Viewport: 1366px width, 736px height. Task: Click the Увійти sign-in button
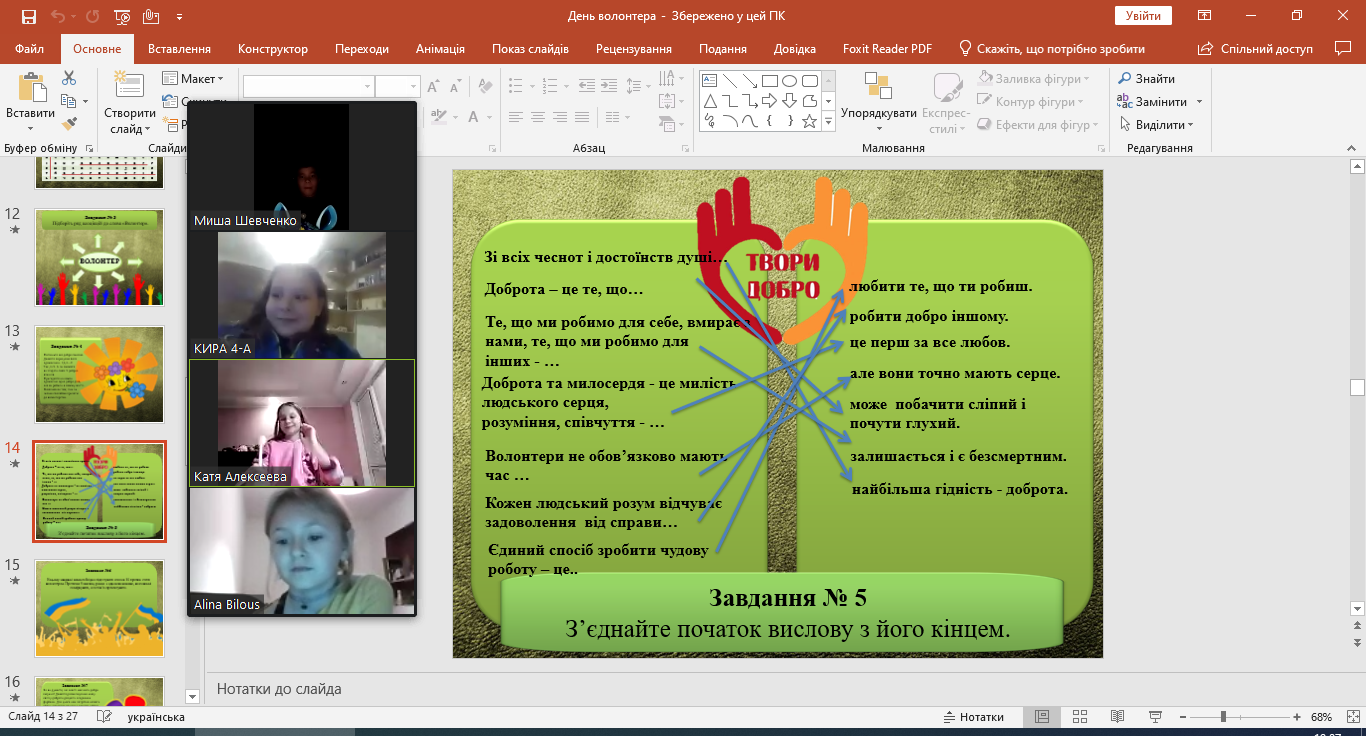(1143, 16)
